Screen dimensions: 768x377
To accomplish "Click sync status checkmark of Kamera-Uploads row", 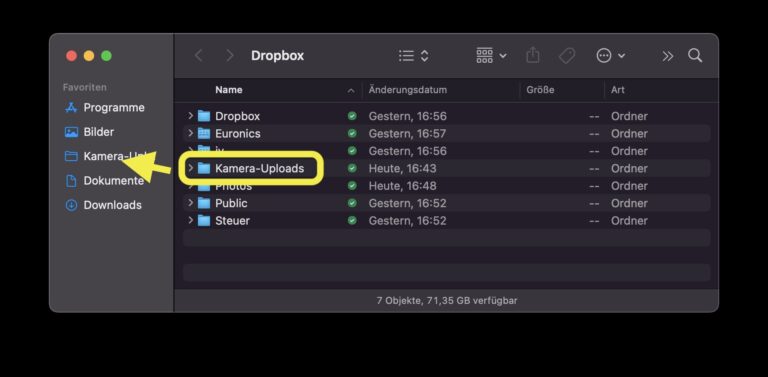I will click(352, 168).
